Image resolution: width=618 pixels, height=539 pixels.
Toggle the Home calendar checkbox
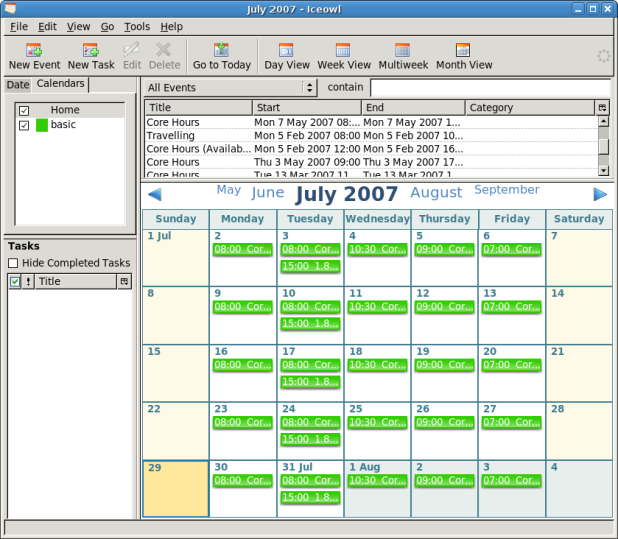(24, 110)
